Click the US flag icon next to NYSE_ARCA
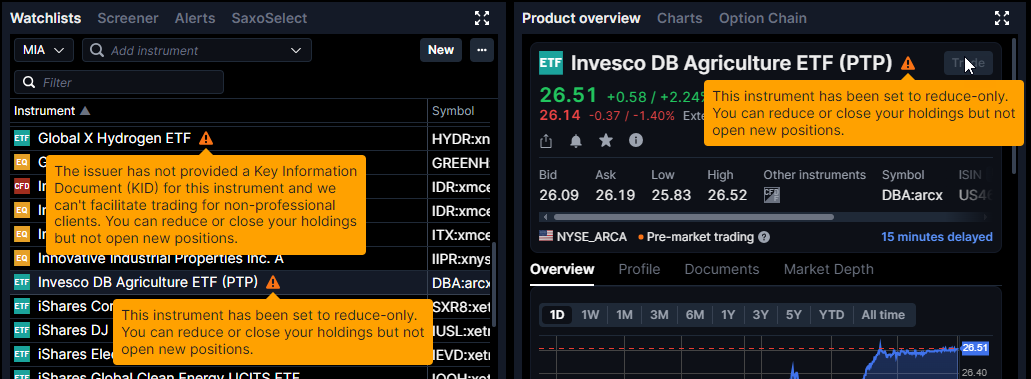1031x379 pixels. 546,237
